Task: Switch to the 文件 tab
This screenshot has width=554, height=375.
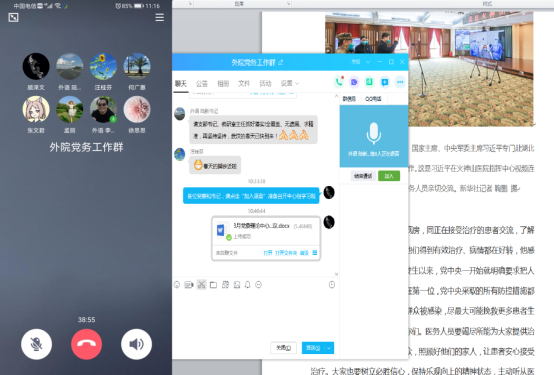Action: pyautogui.click(x=244, y=83)
